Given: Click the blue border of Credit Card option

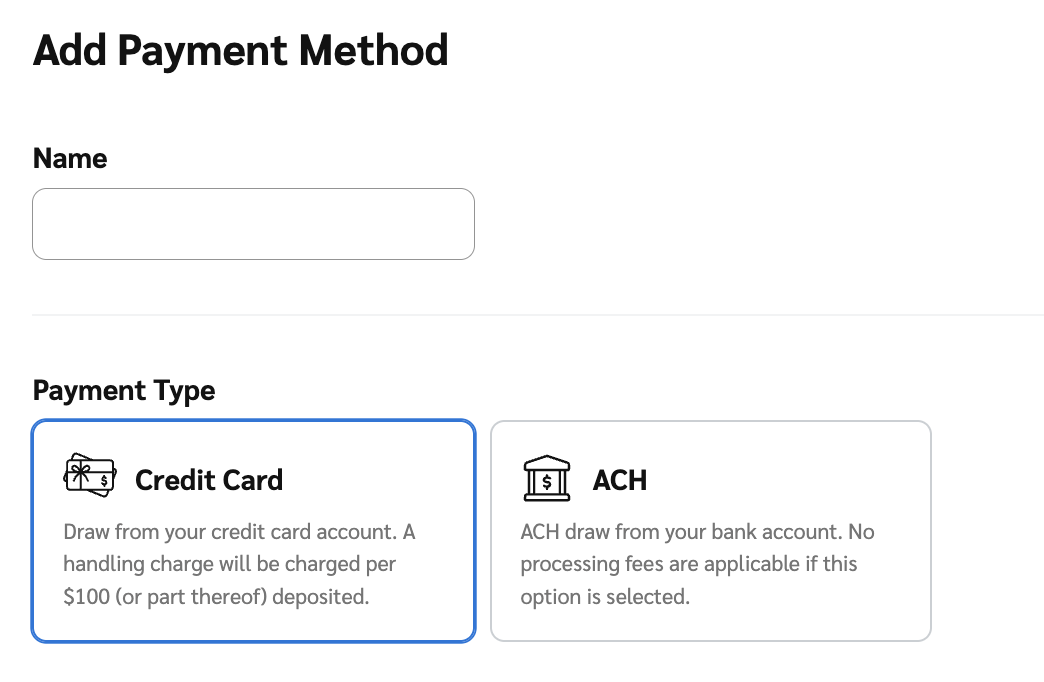Looking at the screenshot, I should pos(33,530).
